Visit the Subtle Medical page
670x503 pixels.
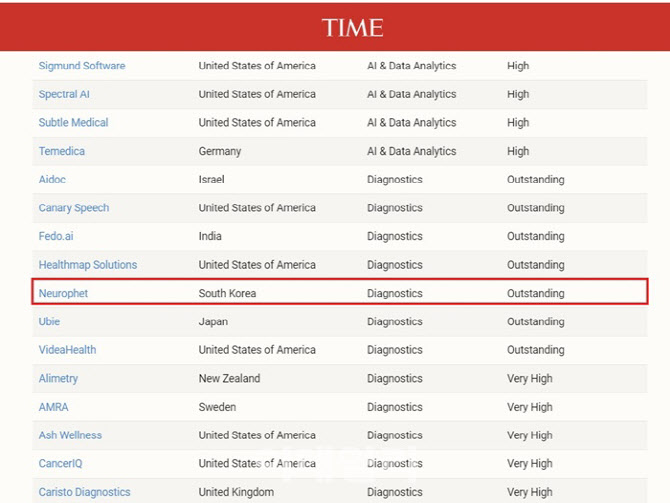73,123
